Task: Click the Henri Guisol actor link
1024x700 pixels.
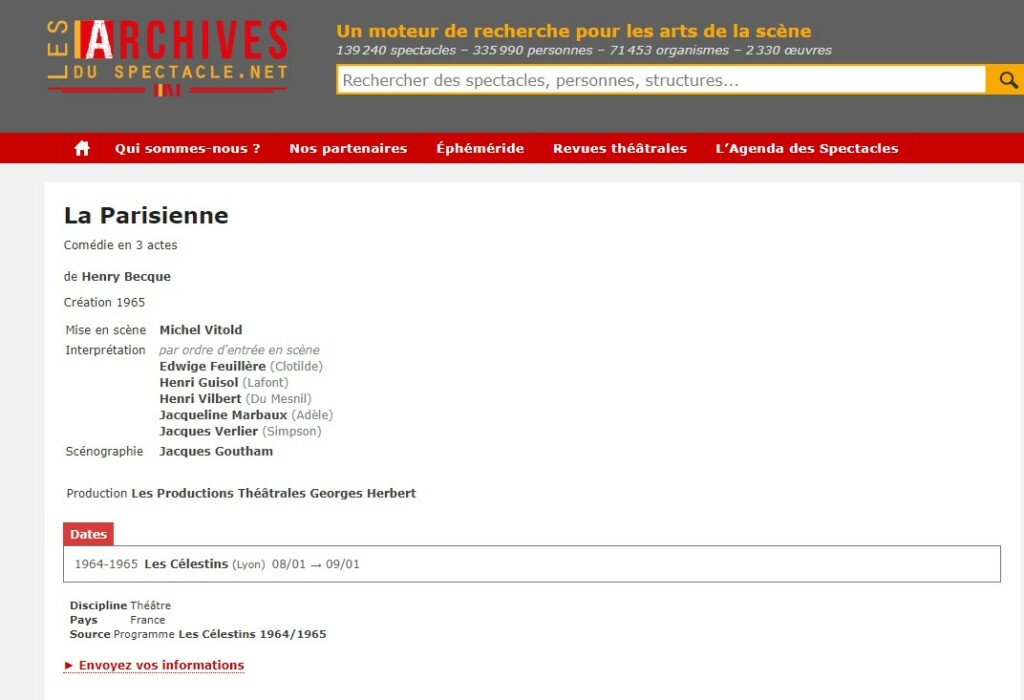Action: pyautogui.click(x=199, y=382)
